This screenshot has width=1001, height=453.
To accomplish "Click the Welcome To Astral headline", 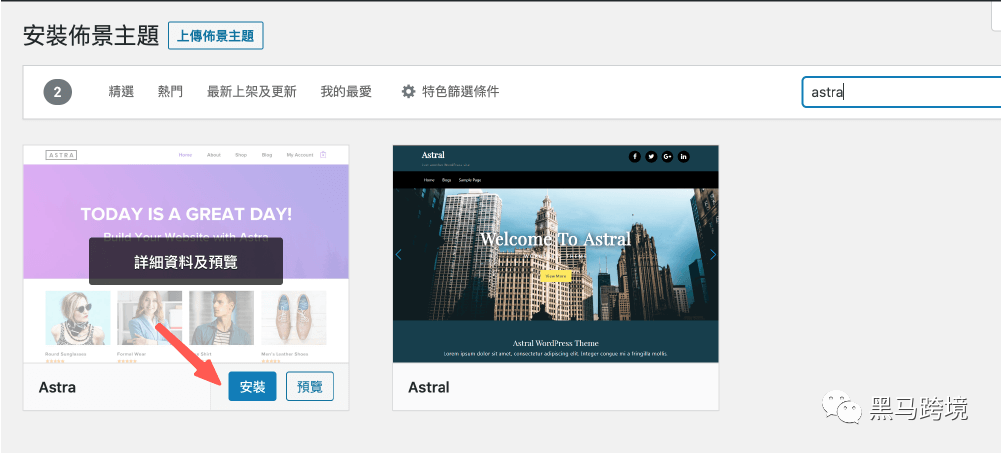I will coord(555,239).
